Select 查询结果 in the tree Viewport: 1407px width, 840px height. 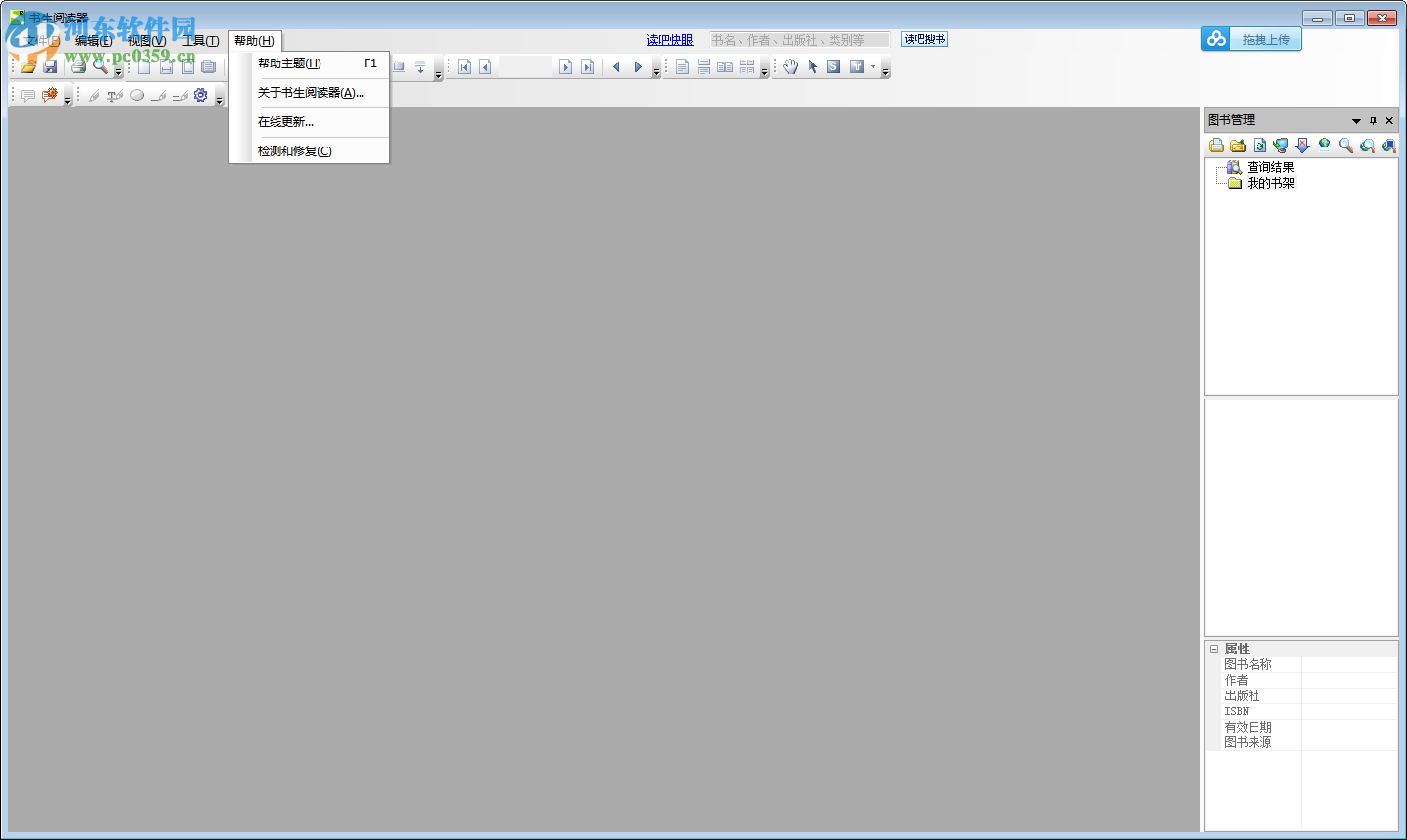point(1270,167)
